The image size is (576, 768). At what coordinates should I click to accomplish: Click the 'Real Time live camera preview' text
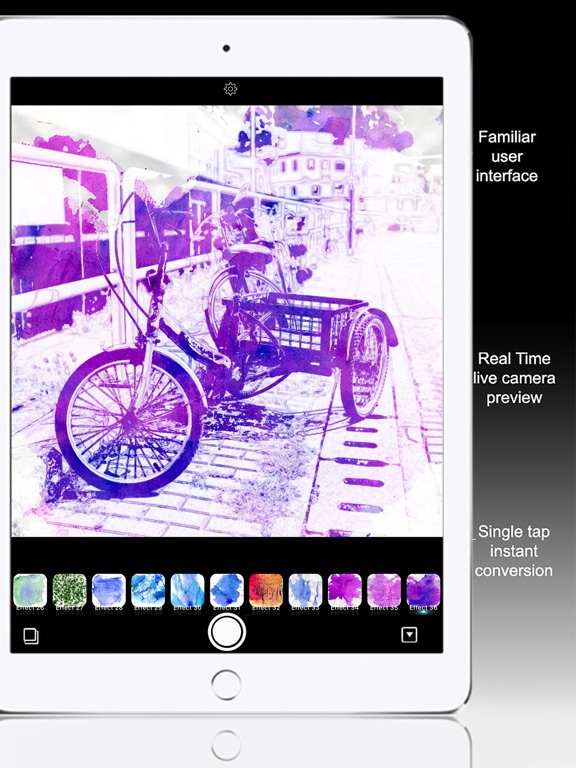coord(514,378)
